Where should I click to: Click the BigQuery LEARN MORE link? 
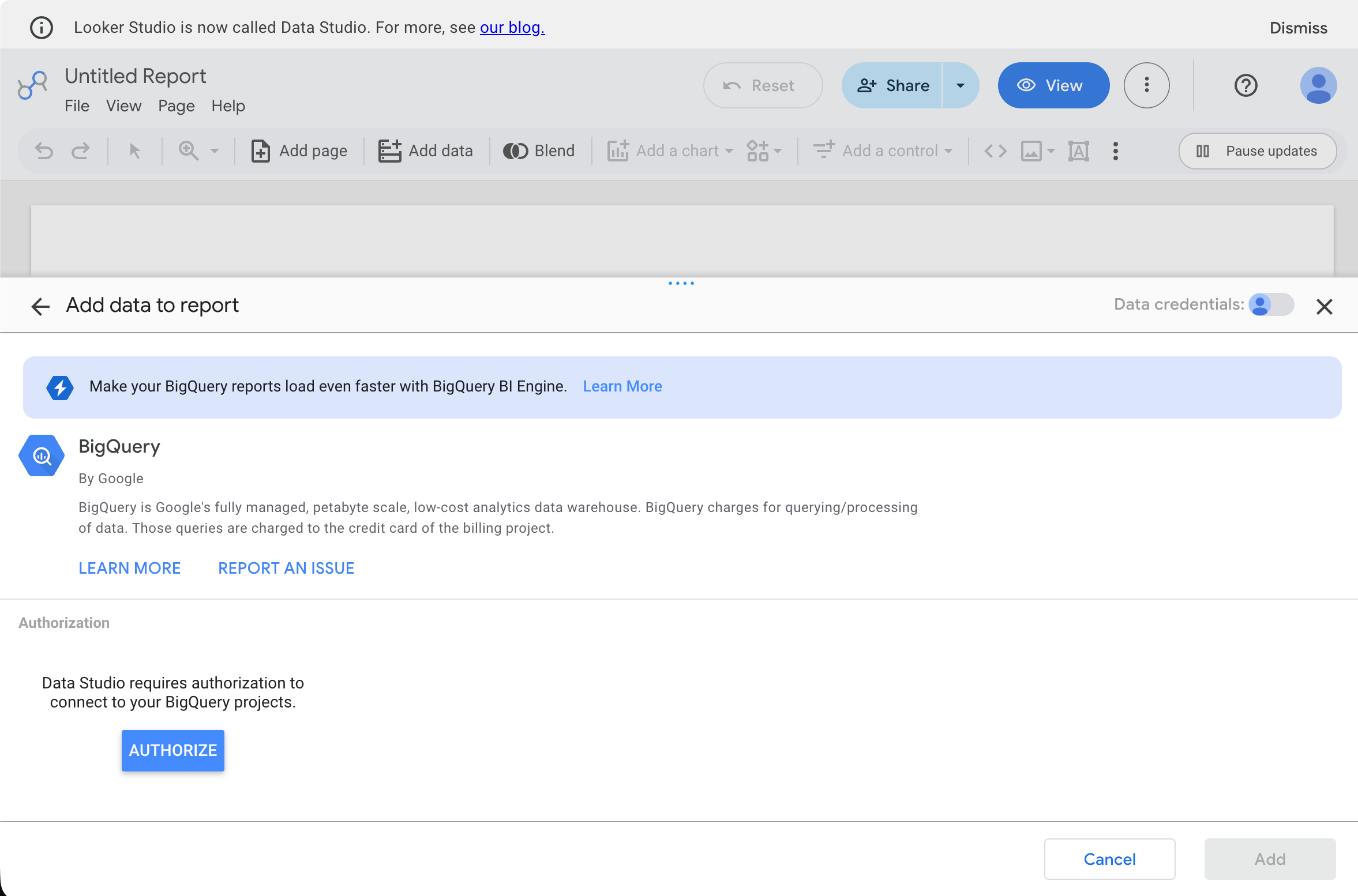129,569
